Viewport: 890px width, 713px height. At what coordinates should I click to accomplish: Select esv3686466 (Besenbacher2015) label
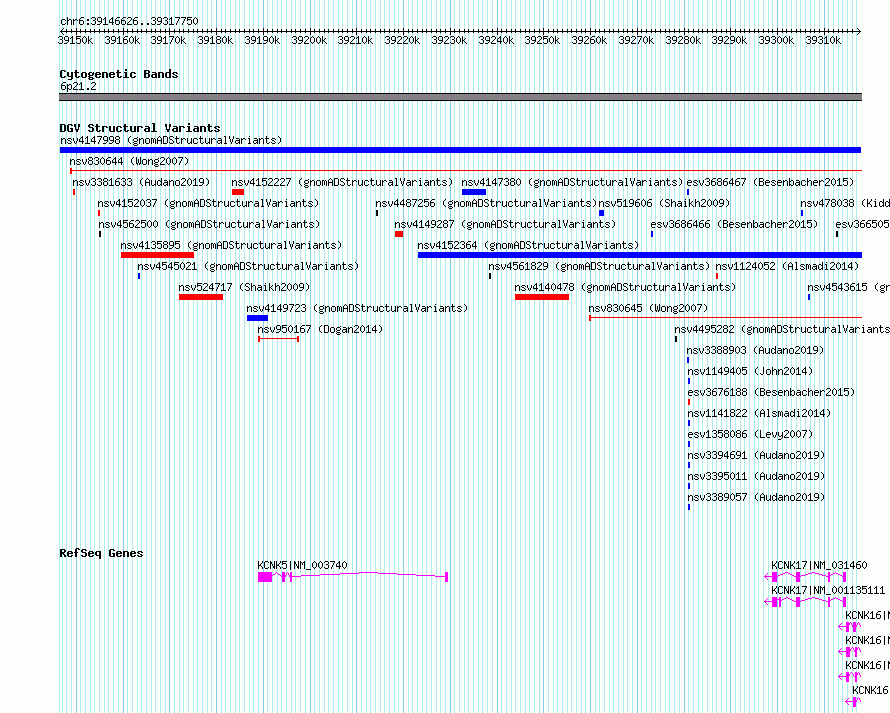pos(734,224)
